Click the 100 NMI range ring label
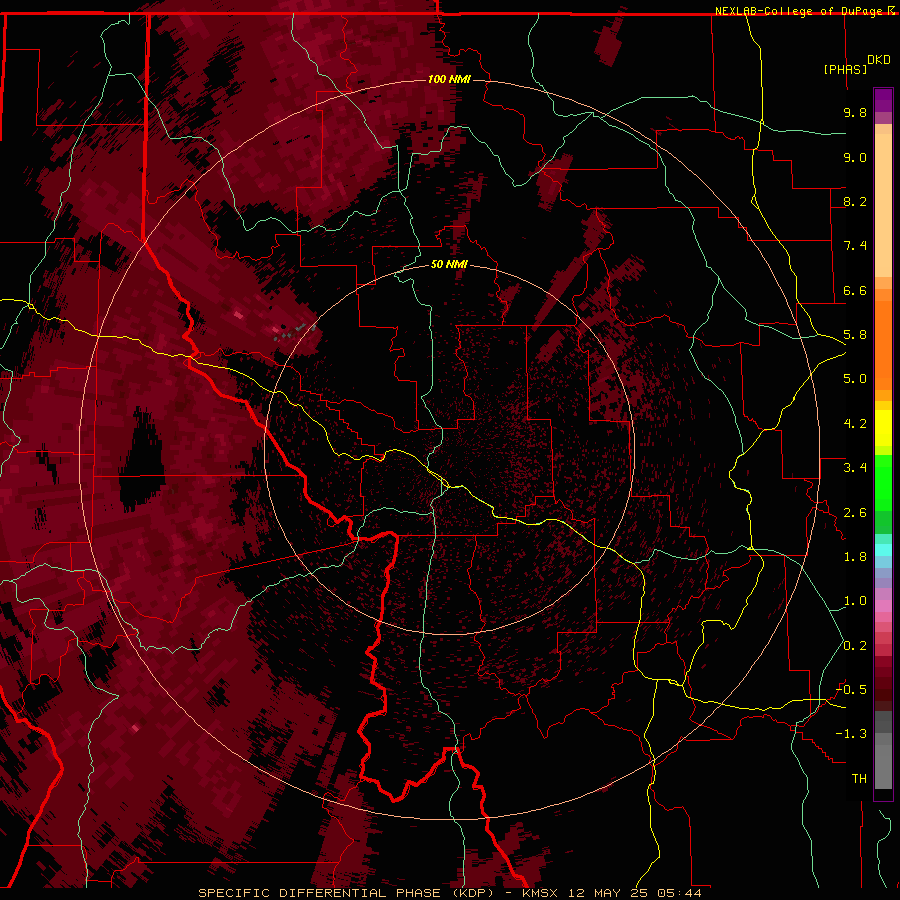The width and height of the screenshot is (900, 900). 449,79
